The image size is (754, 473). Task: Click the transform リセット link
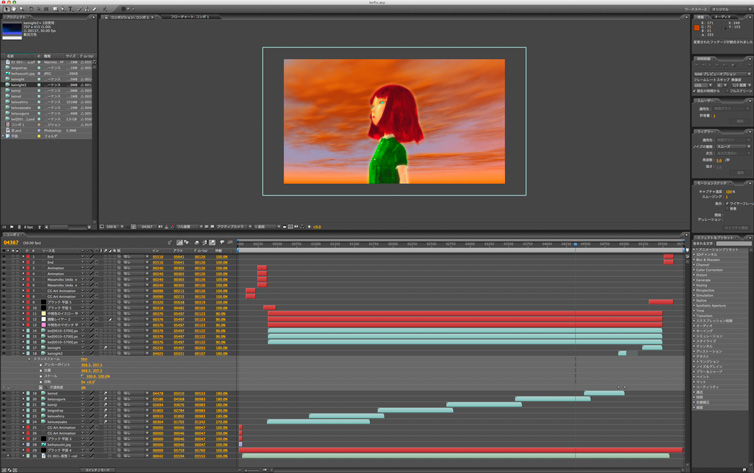point(84,359)
